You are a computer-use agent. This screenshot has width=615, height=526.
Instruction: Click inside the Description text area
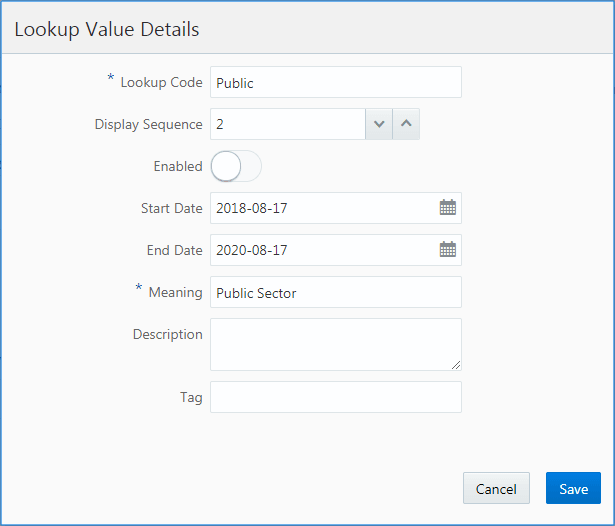pos(335,344)
